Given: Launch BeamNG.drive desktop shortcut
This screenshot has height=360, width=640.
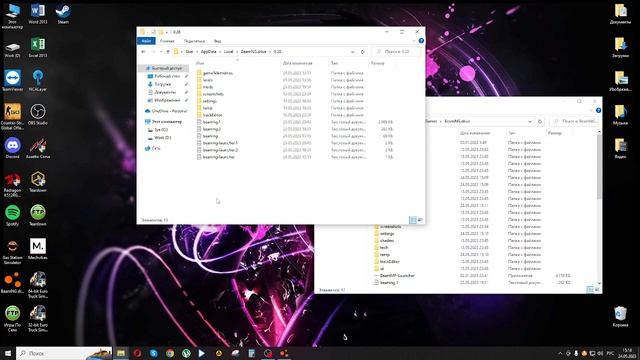Looking at the screenshot, I should [x=12, y=282].
